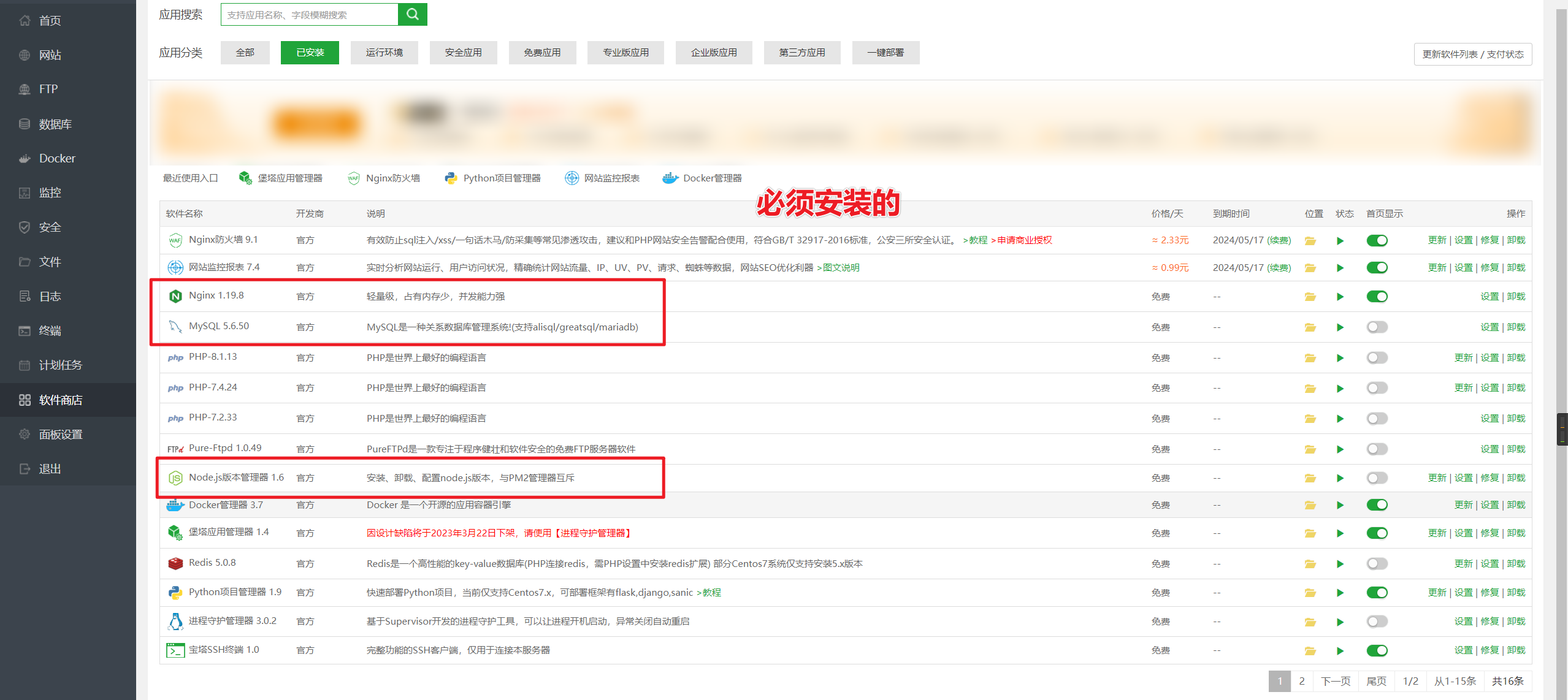Click 卸载 link for Pure-Ftpd 1.0.49
The image size is (1568, 700).
click(x=1516, y=449)
